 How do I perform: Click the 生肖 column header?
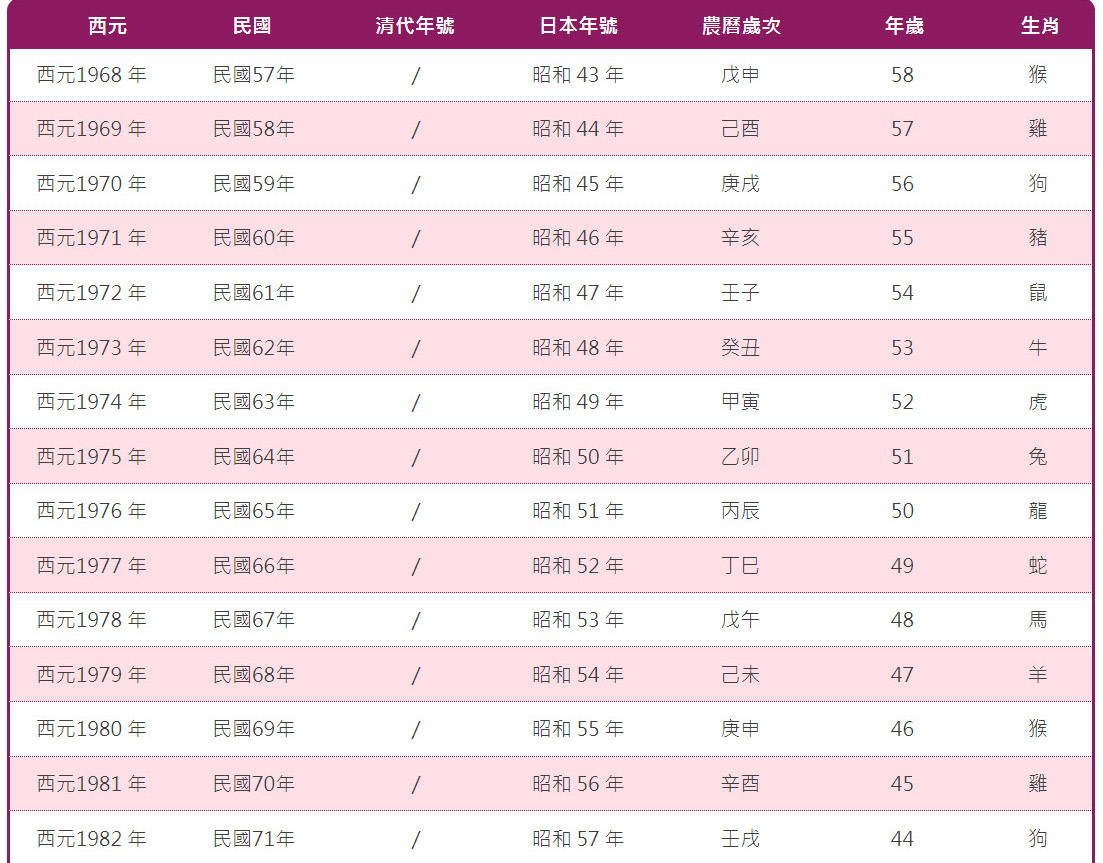point(1039,26)
